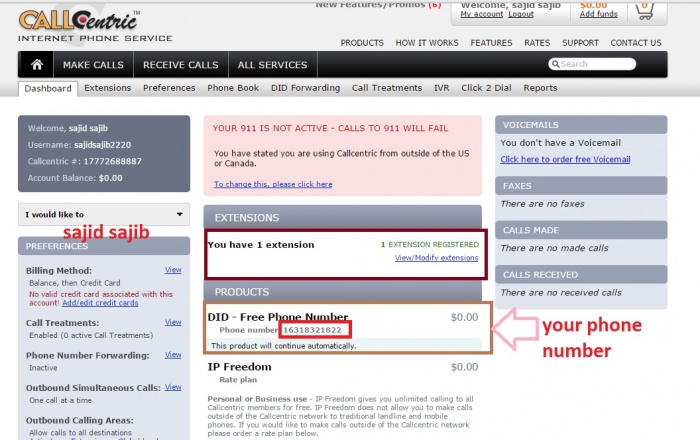Open View/Modify extensions link

click(x=436, y=258)
